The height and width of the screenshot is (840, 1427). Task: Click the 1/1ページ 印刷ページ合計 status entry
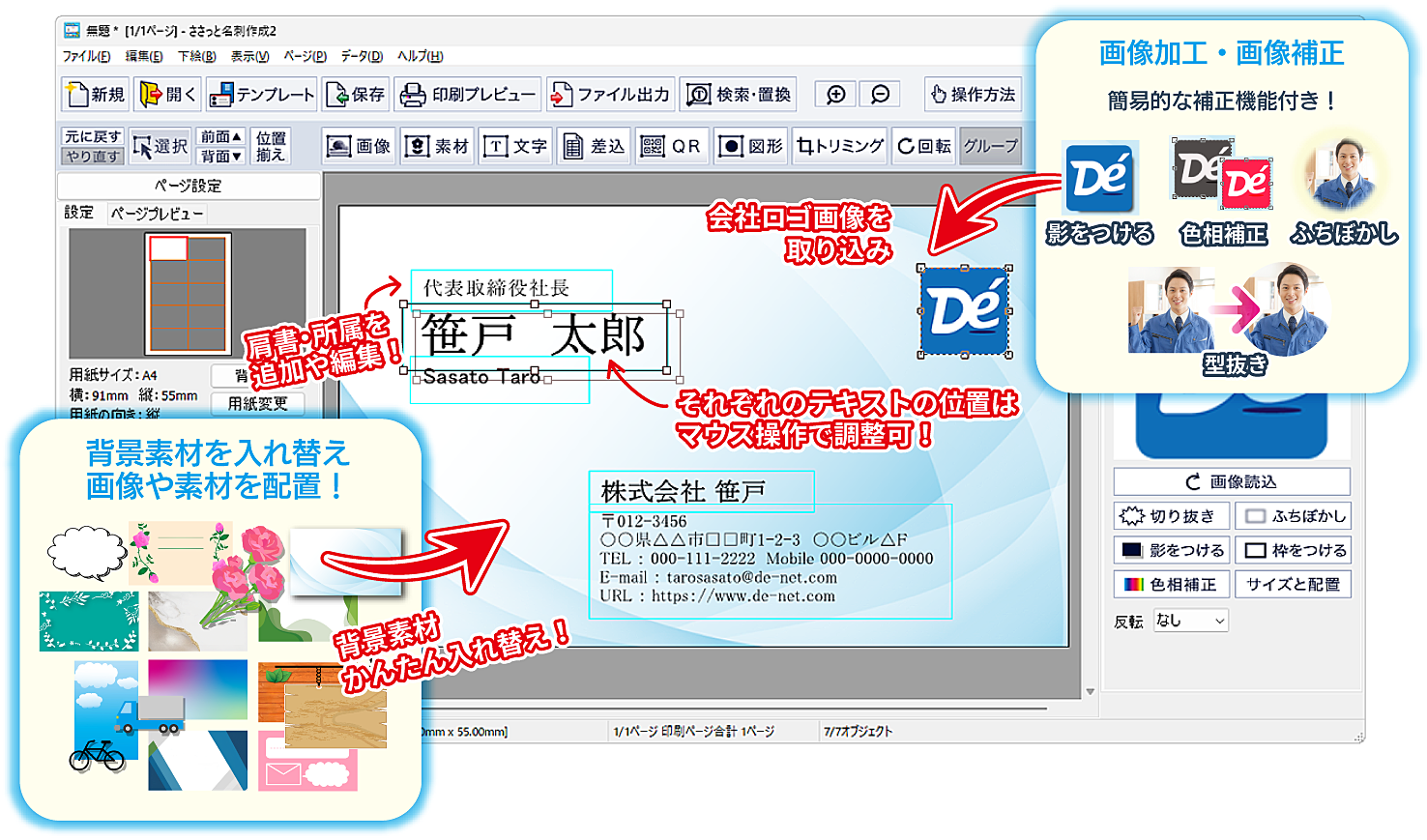(x=694, y=732)
